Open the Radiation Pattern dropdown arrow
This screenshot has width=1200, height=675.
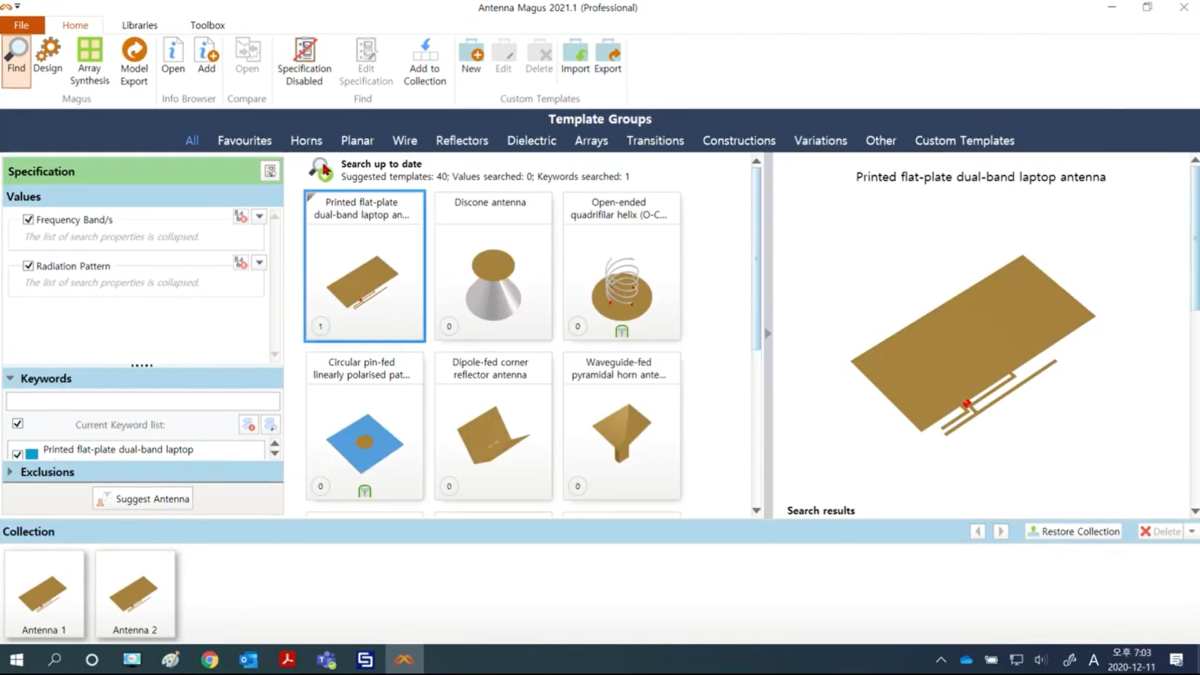(259, 263)
